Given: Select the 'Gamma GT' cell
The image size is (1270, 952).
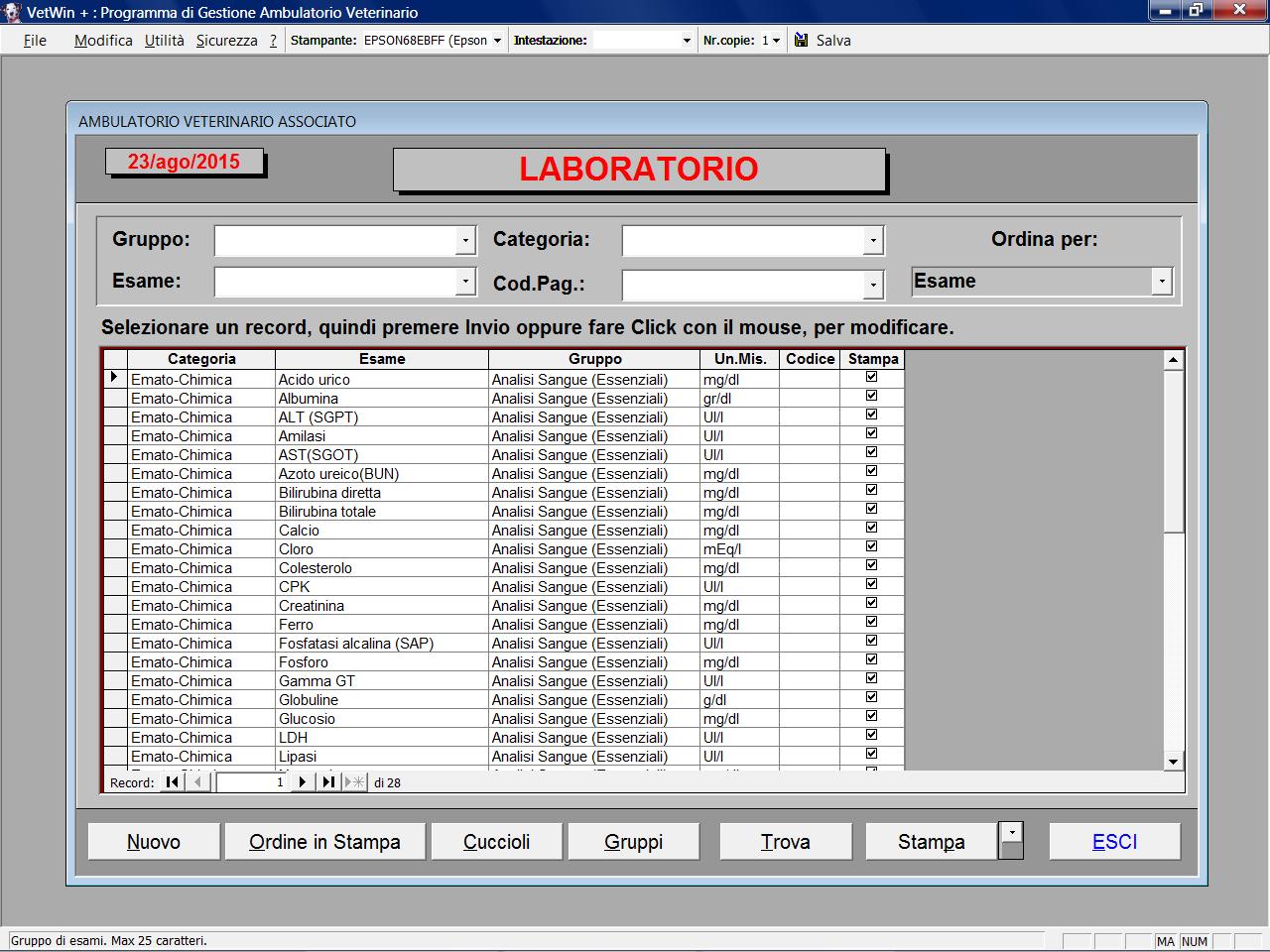Looking at the screenshot, I should [x=382, y=681].
